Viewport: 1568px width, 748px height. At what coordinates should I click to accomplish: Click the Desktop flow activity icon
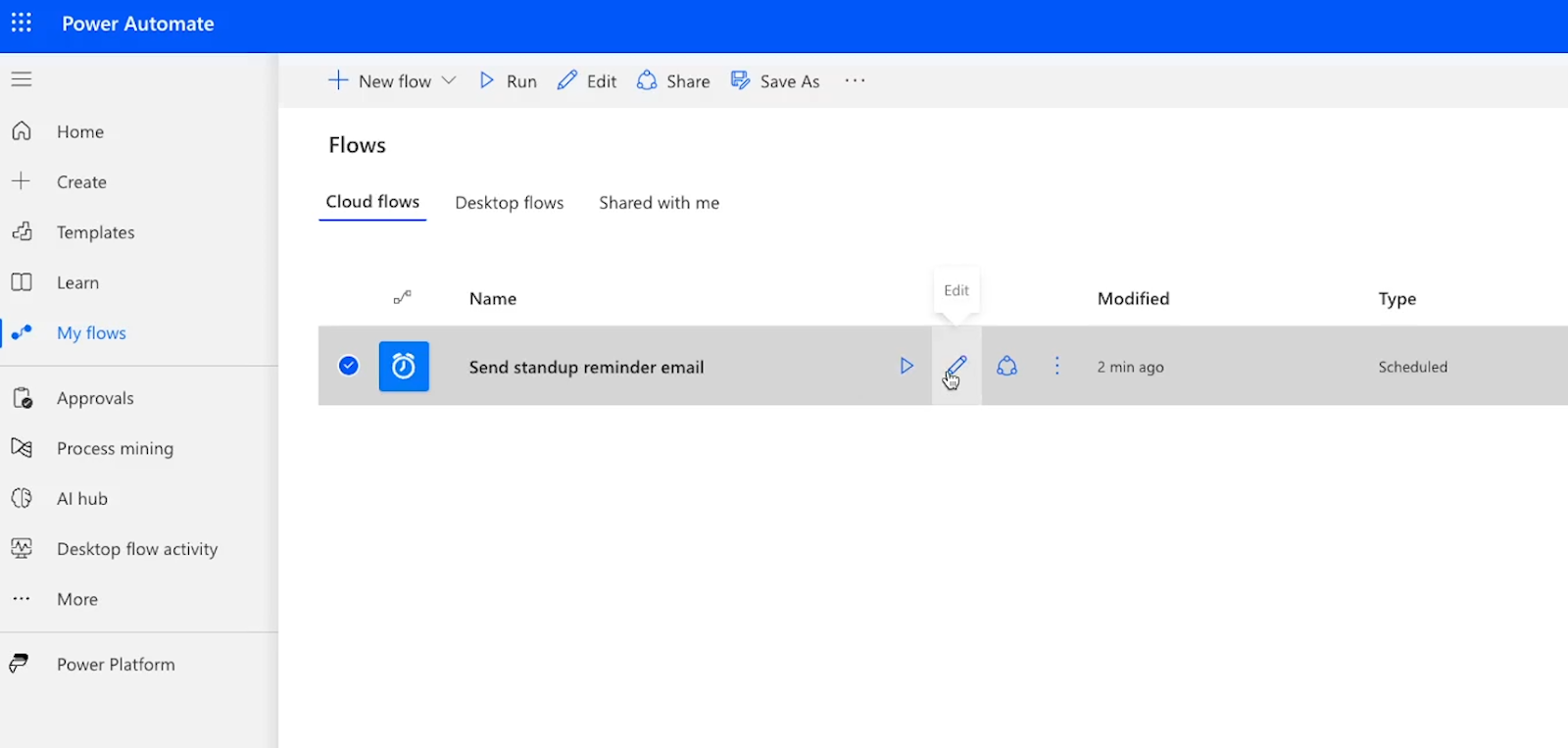click(22, 548)
